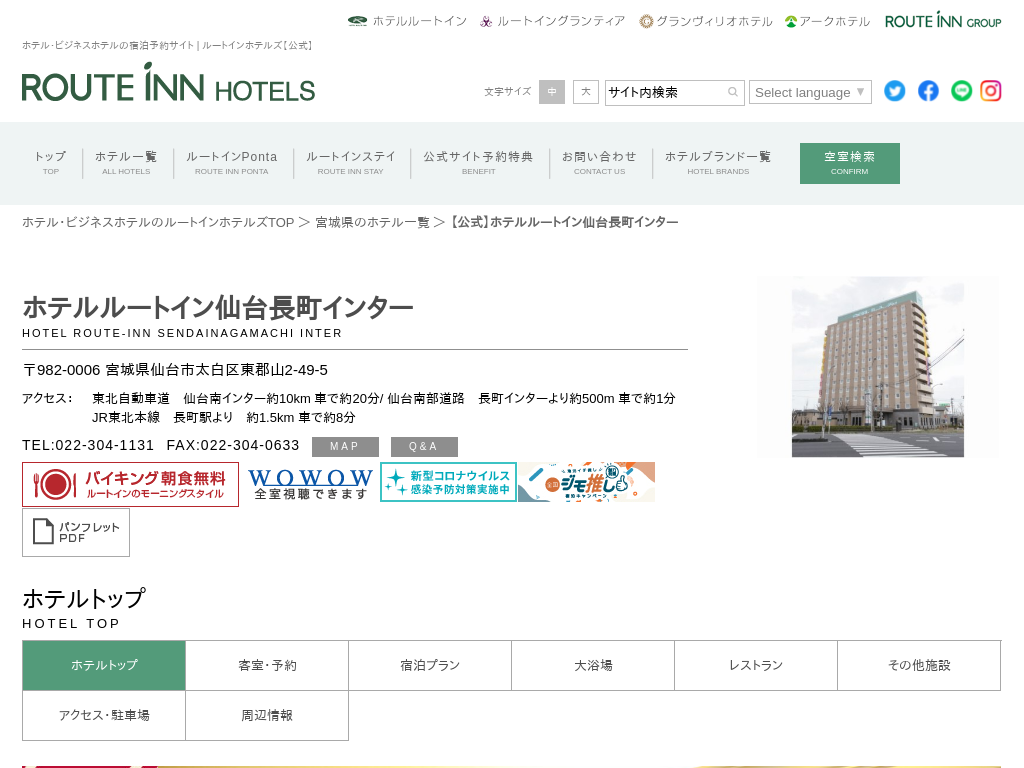Click telephone number TEL:022-304-1131
The height and width of the screenshot is (768, 1024).
tap(88, 445)
